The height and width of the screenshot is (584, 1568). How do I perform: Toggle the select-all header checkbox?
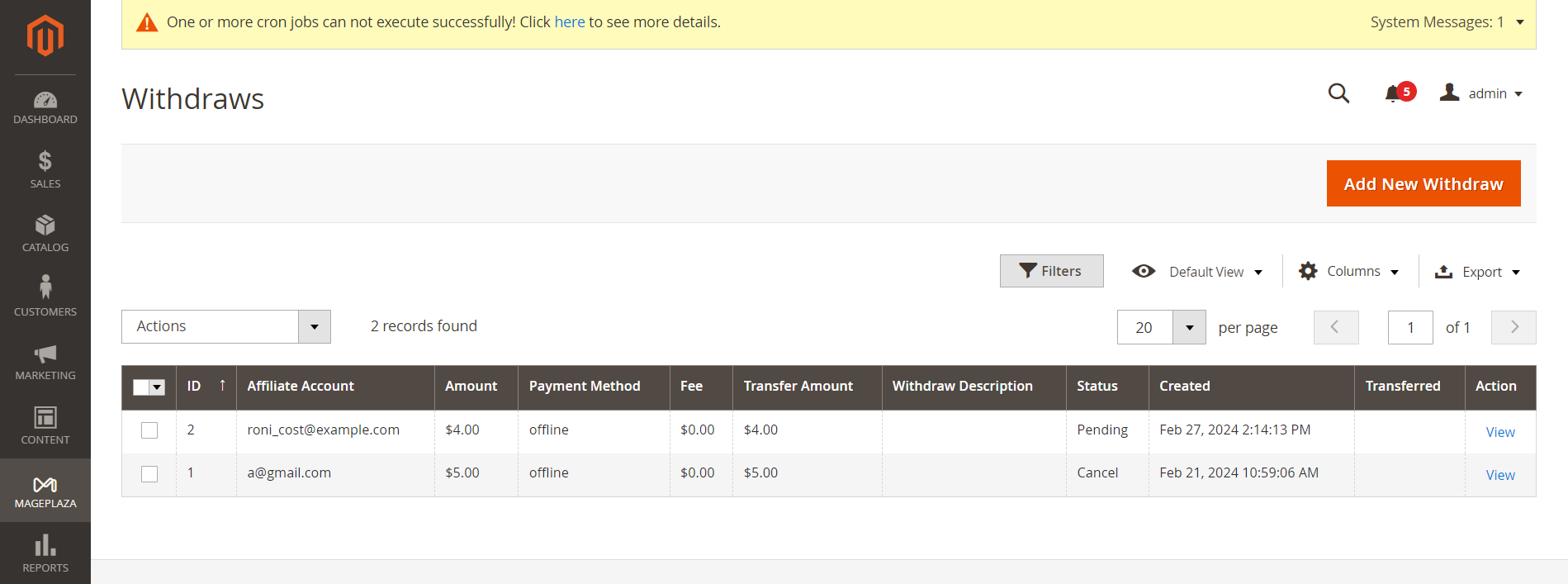141,387
